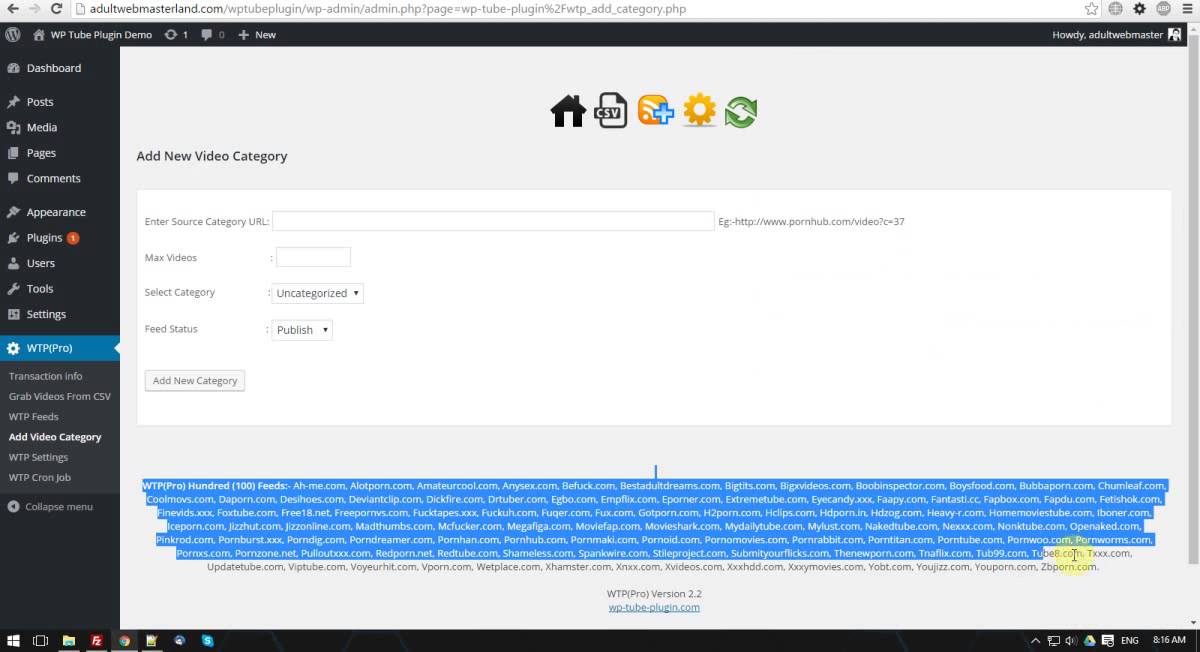Image resolution: width=1200 pixels, height=652 pixels.
Task: Open the Feed Status Publish dropdown
Action: click(302, 329)
